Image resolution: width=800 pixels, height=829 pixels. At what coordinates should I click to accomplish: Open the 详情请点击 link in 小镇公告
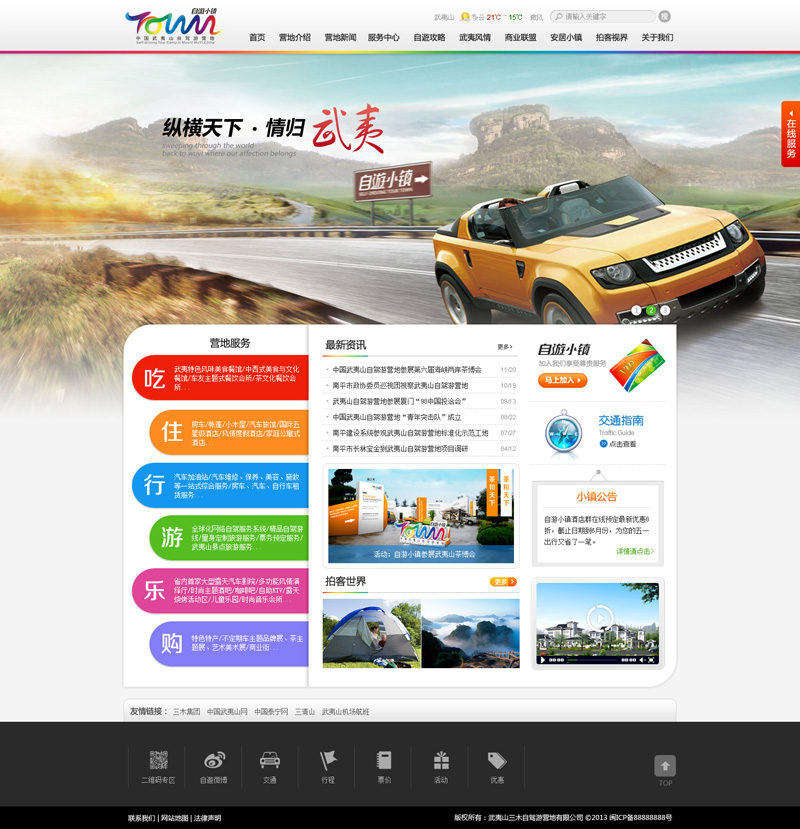coord(634,551)
